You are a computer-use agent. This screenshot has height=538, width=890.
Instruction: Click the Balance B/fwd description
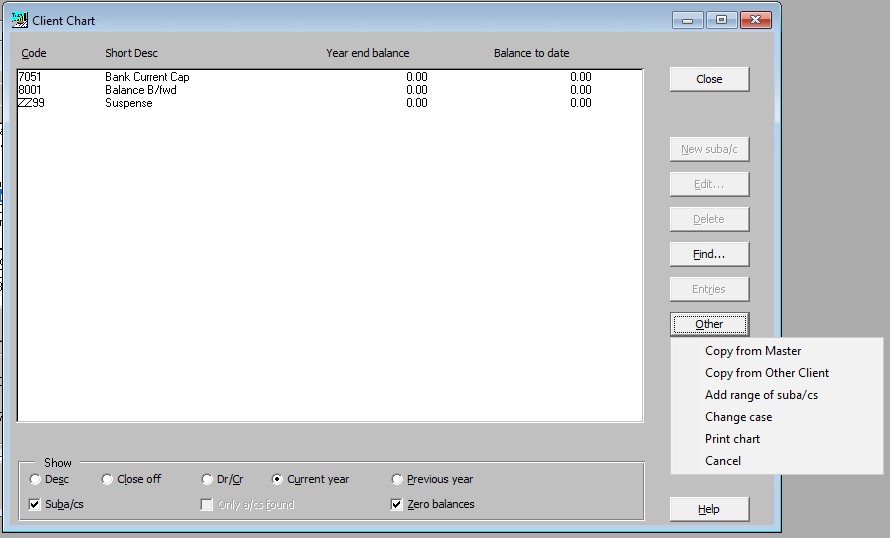[x=141, y=90]
